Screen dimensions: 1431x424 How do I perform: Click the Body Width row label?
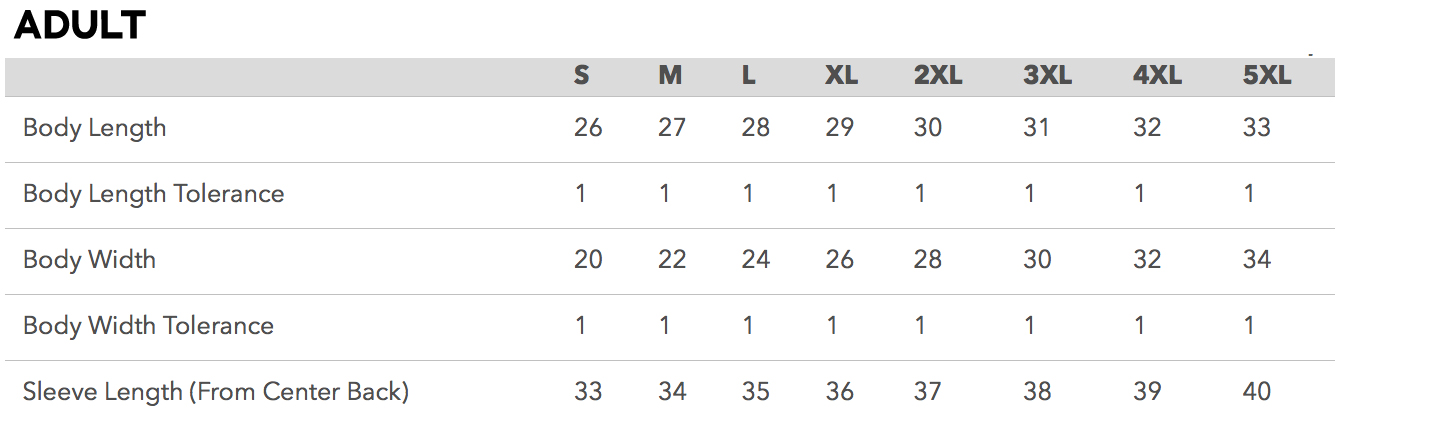90,260
